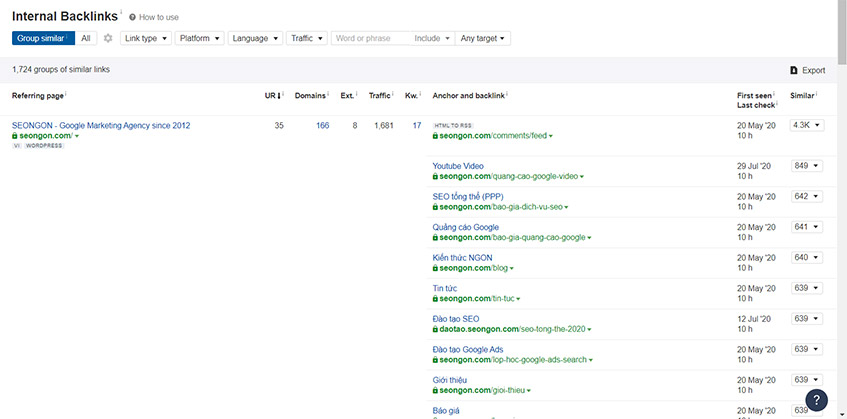Open the Báo giá anchor link
The image size is (847, 419).
(x=446, y=411)
